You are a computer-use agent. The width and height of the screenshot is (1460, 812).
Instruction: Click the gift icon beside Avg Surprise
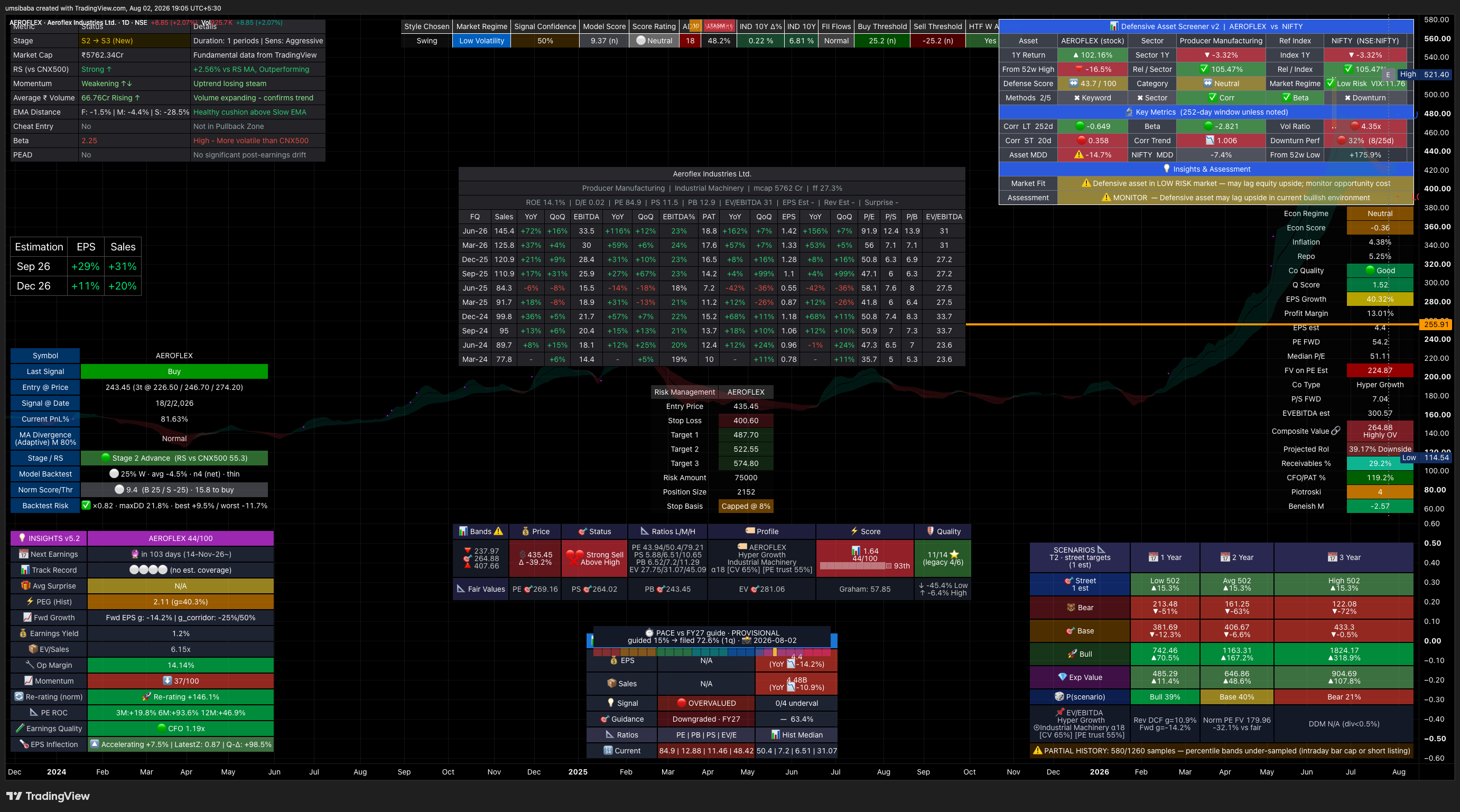click(25, 585)
